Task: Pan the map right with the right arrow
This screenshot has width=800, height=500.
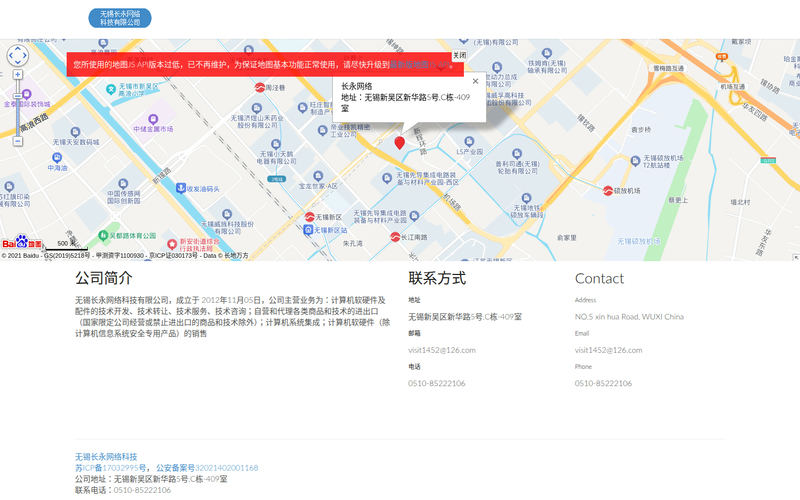Action: [x=25, y=56]
